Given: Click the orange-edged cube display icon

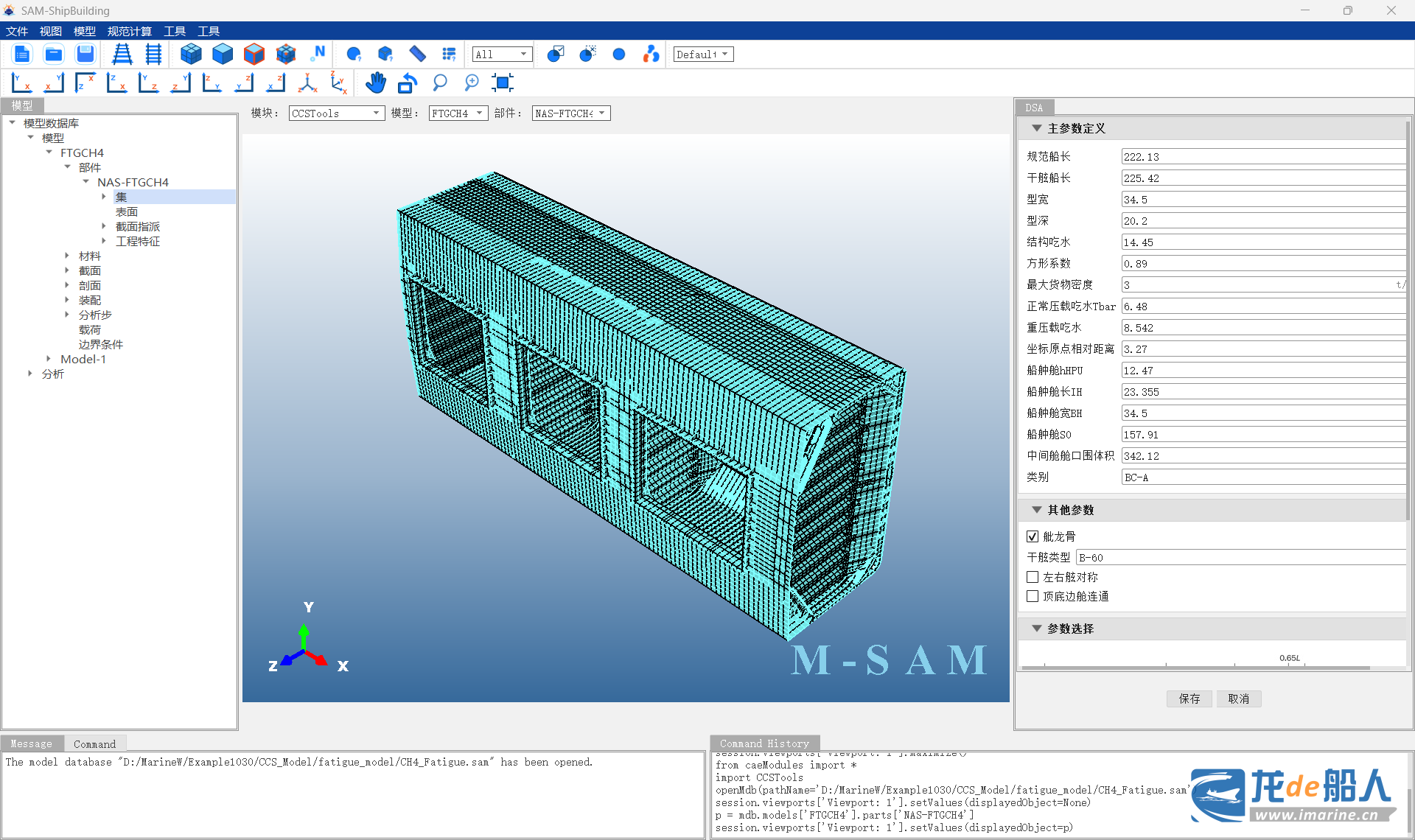Looking at the screenshot, I should pyautogui.click(x=254, y=54).
